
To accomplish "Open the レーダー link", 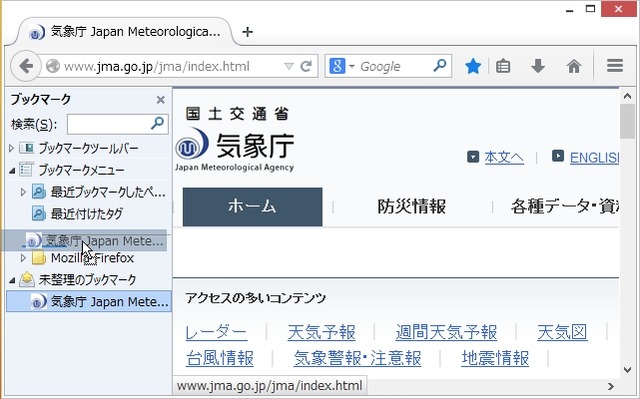I will click(x=216, y=332).
